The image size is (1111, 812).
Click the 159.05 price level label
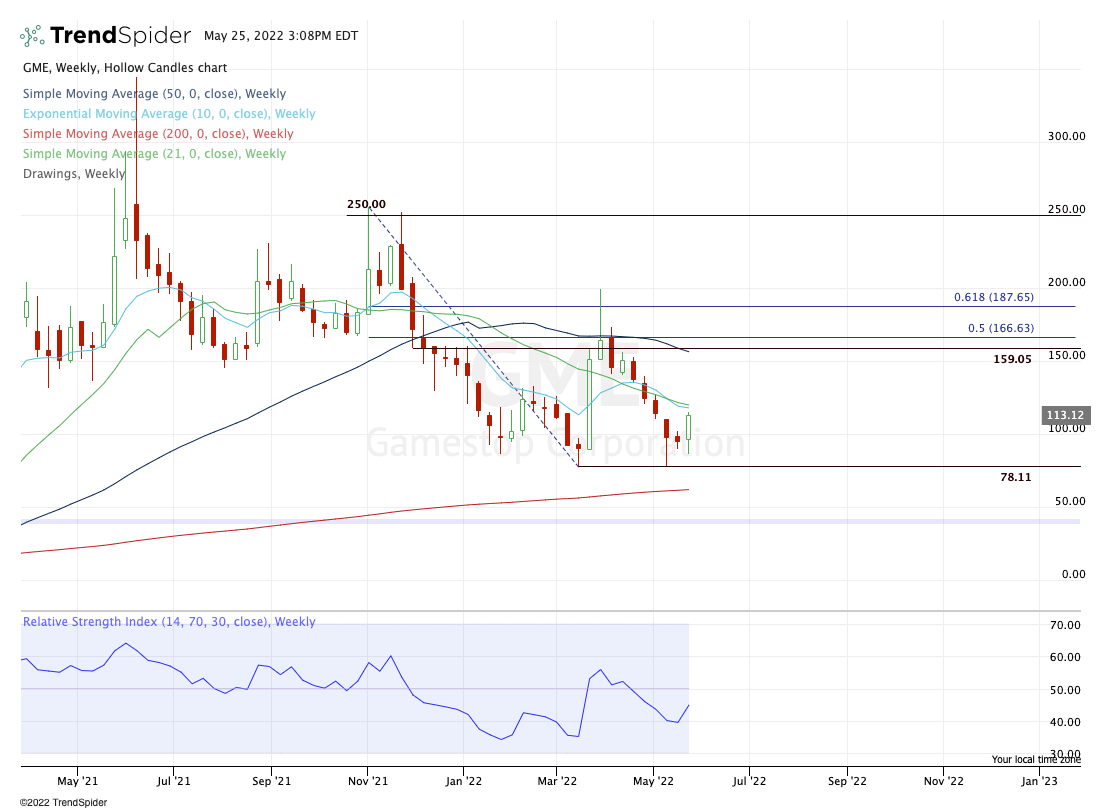pyautogui.click(x=1013, y=359)
